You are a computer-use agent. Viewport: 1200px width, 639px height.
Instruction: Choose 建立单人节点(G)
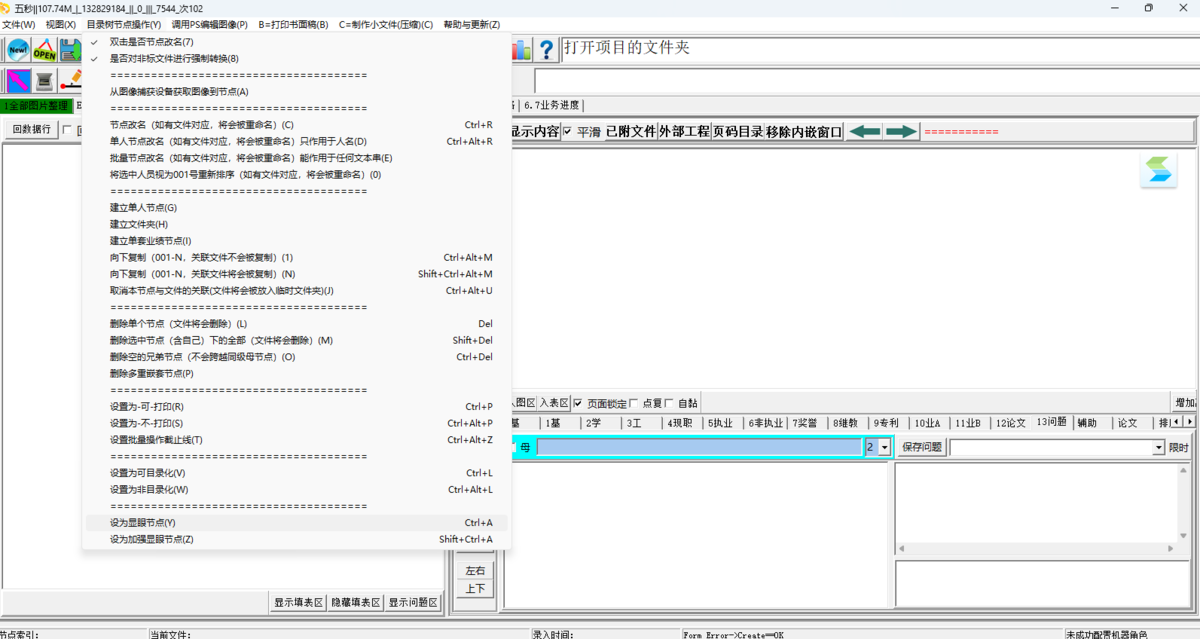click(x=297, y=208)
